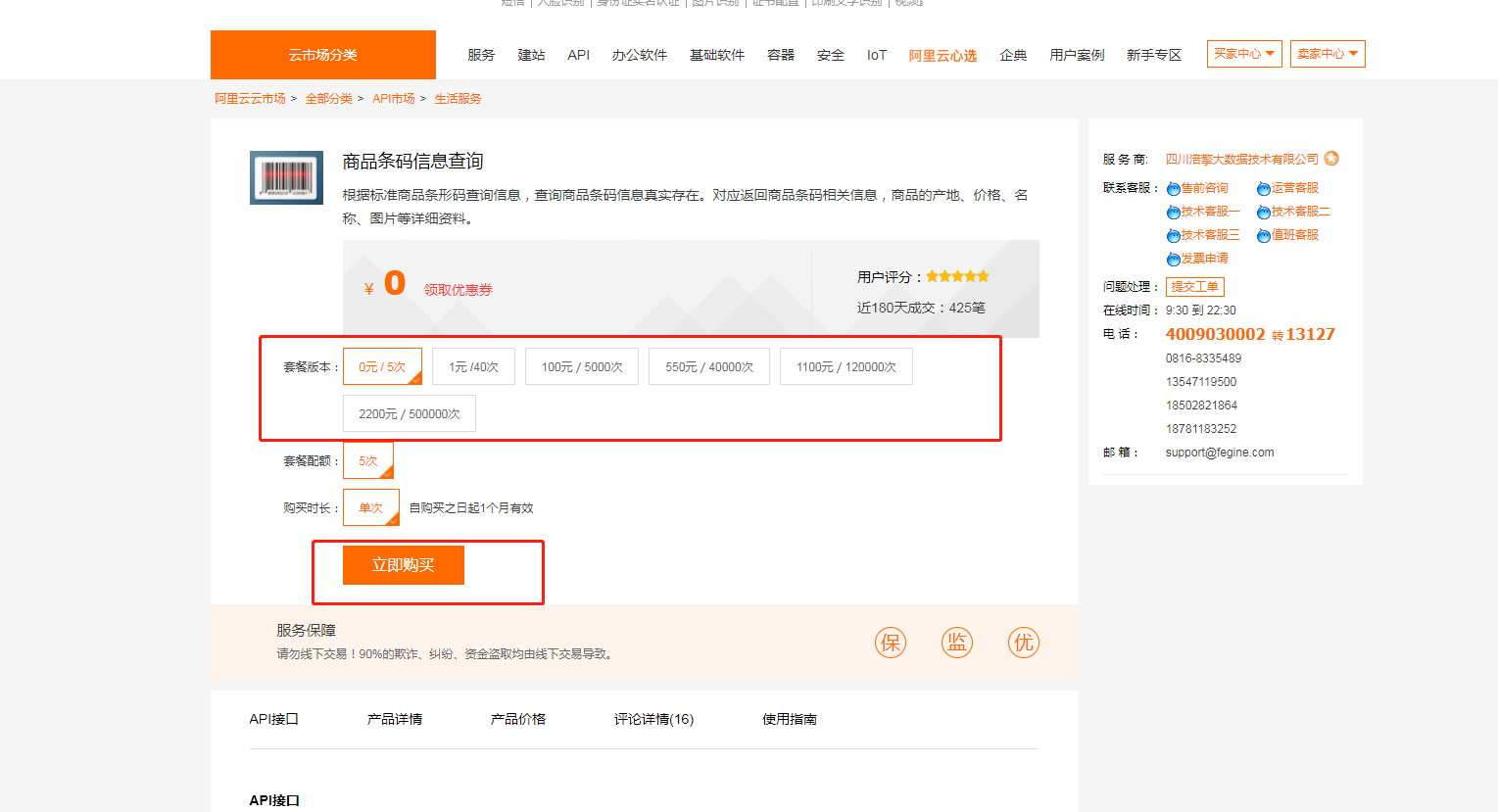The width and height of the screenshot is (1498, 812).
Task: Click the phone number 0816-8335489
Action: pos(1203,358)
